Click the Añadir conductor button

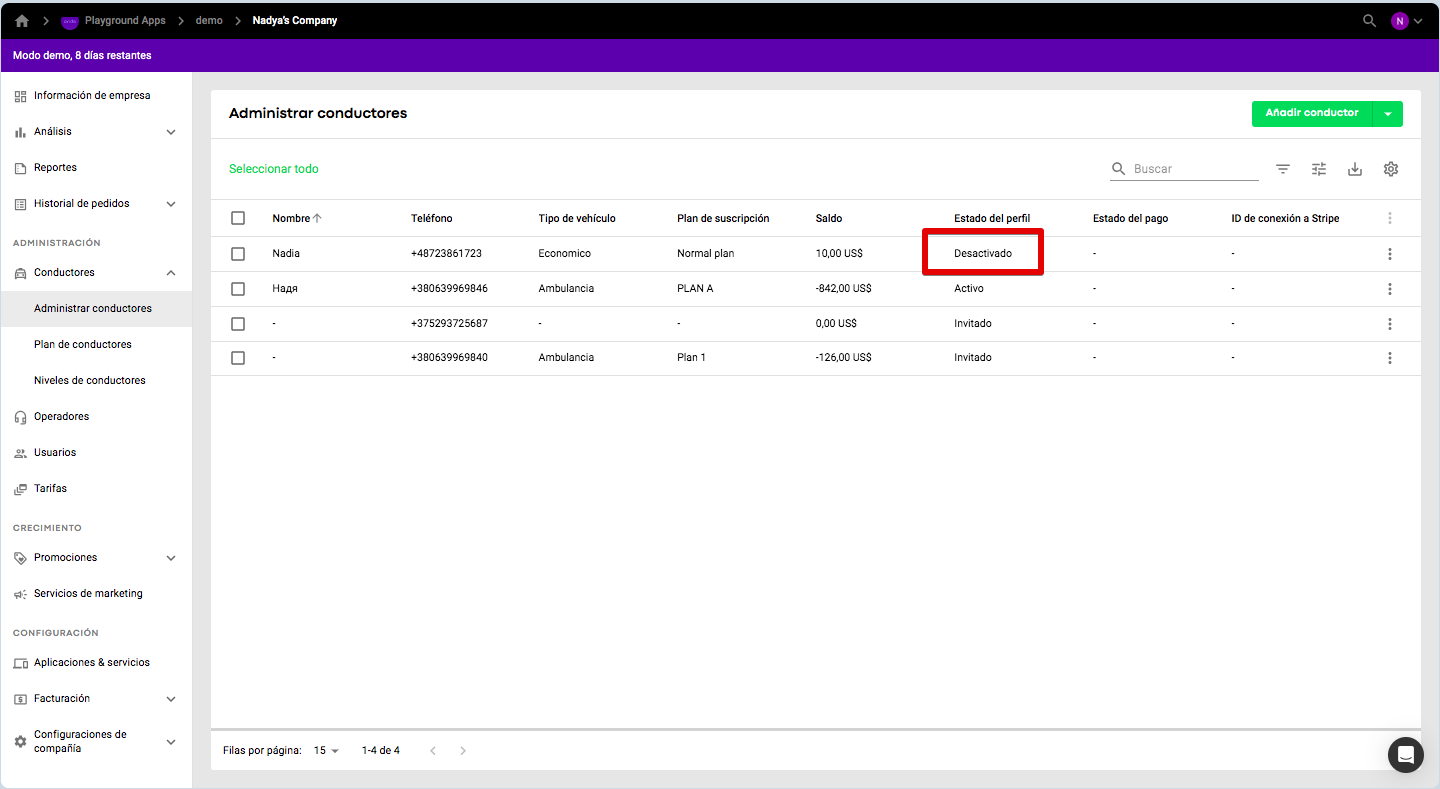(x=1312, y=114)
